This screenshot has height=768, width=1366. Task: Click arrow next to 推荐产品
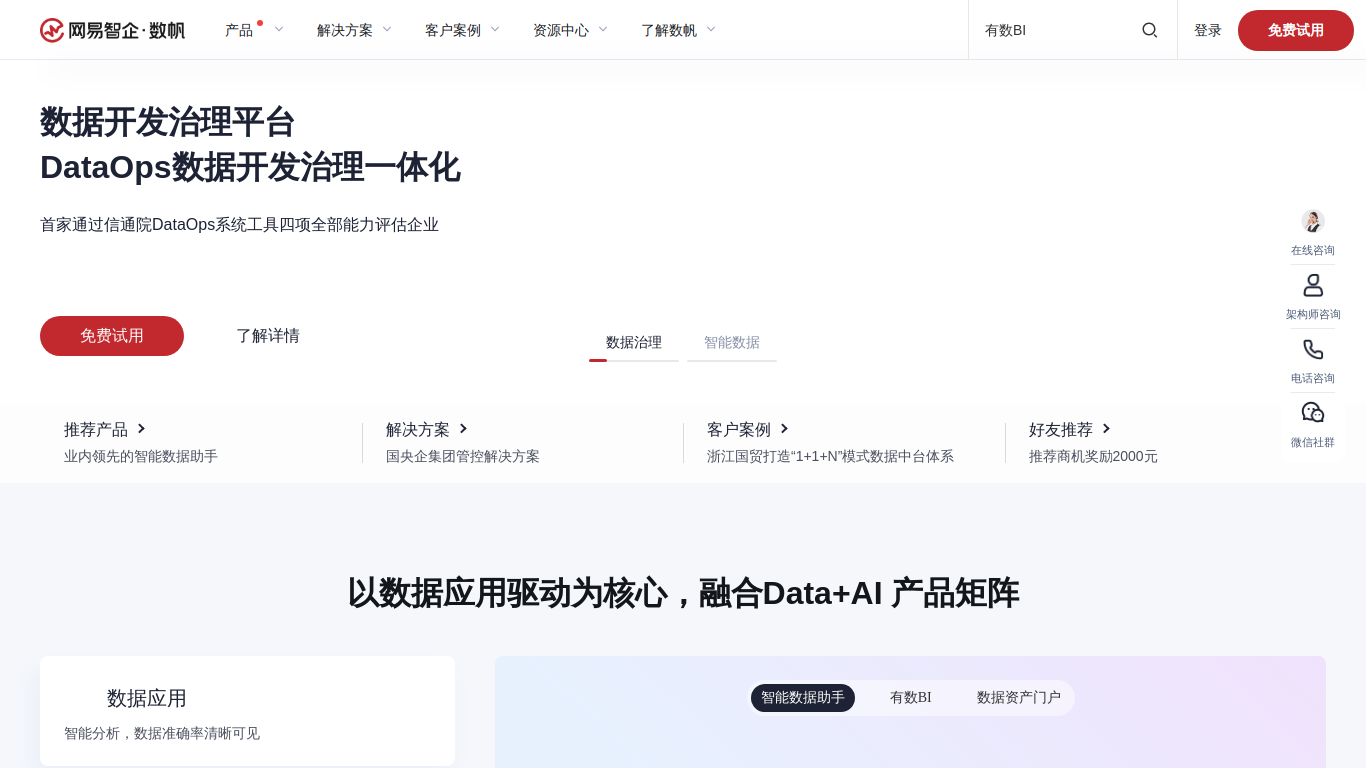(141, 428)
